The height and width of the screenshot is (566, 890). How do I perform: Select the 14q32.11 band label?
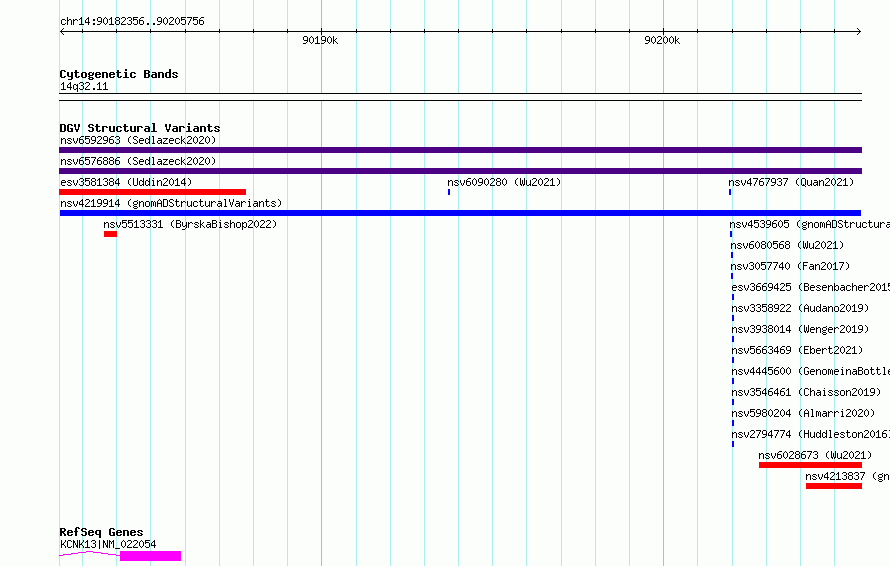[84, 86]
